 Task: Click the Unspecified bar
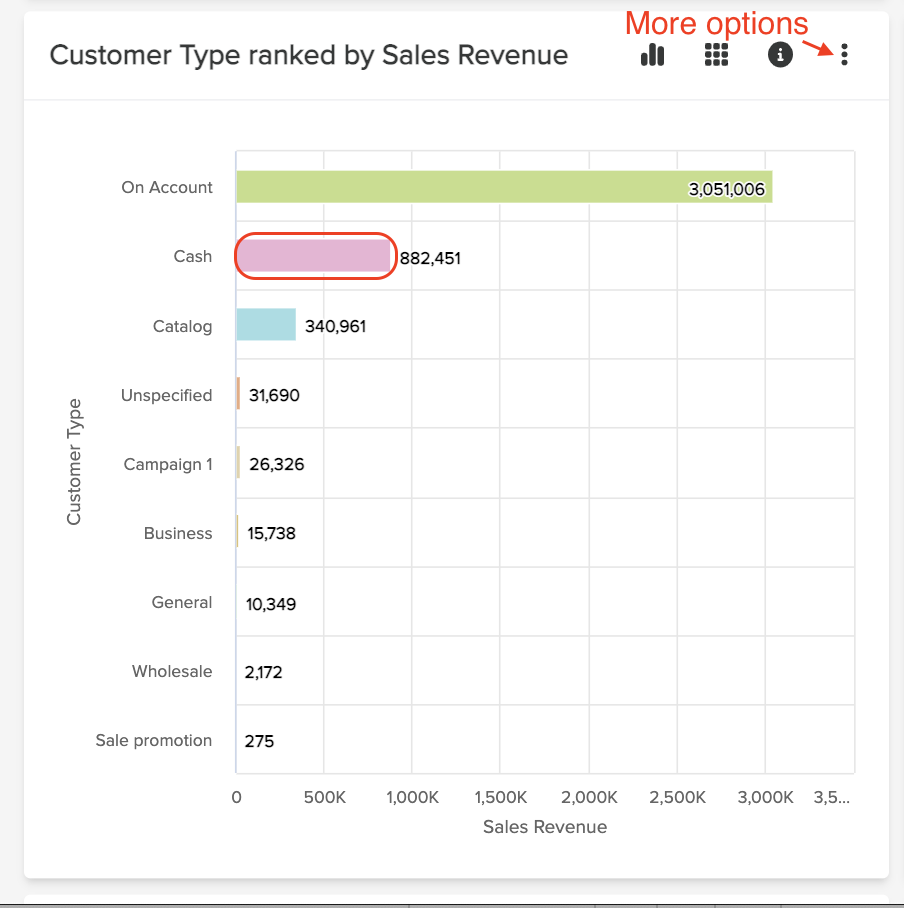(x=238, y=395)
